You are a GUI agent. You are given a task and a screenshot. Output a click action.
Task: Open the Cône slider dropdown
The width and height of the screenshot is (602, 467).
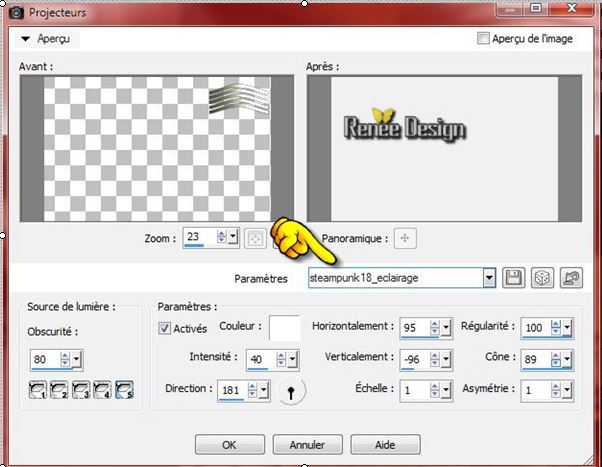pyautogui.click(x=567, y=359)
